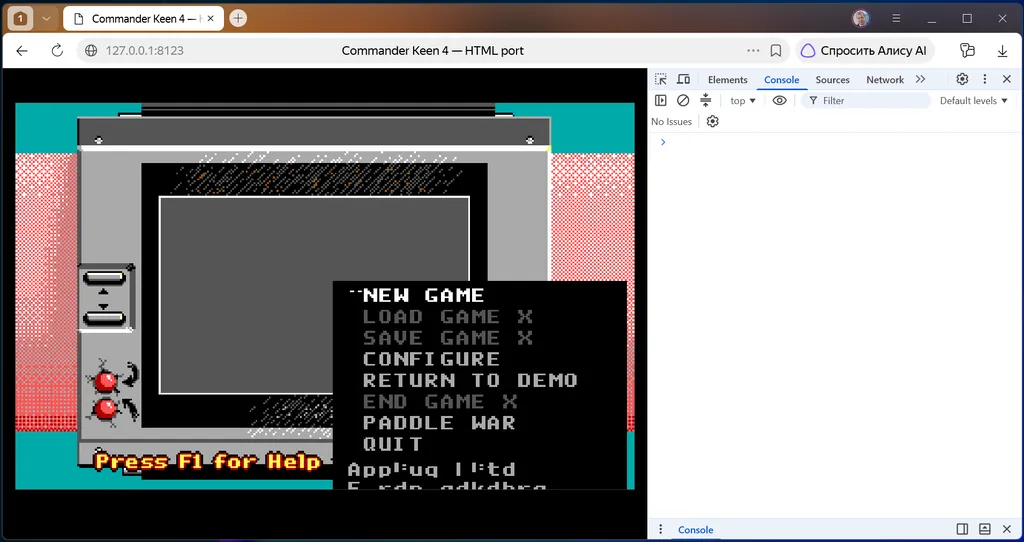Select NEW GAME in the game menu
This screenshot has width=1024, height=542.
pyautogui.click(x=423, y=295)
